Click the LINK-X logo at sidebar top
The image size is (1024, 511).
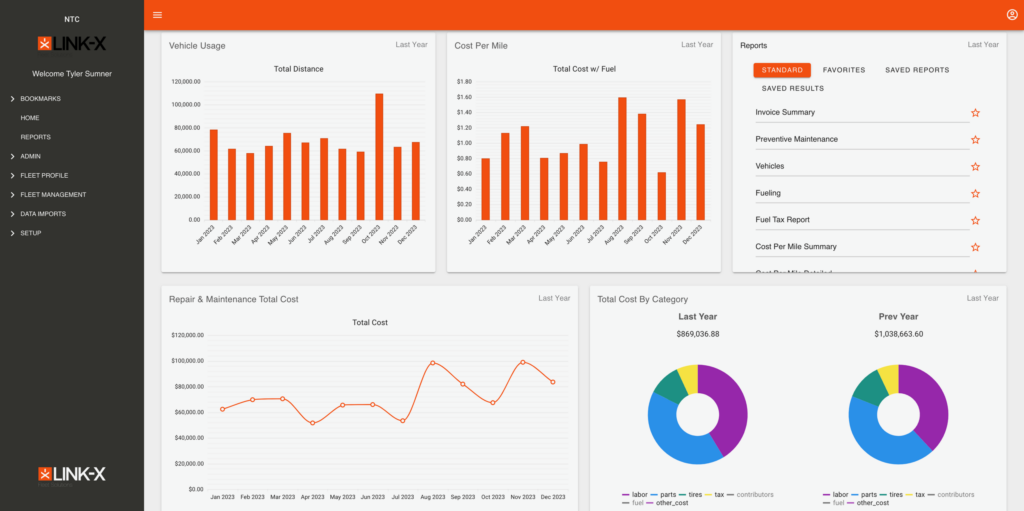[71, 43]
